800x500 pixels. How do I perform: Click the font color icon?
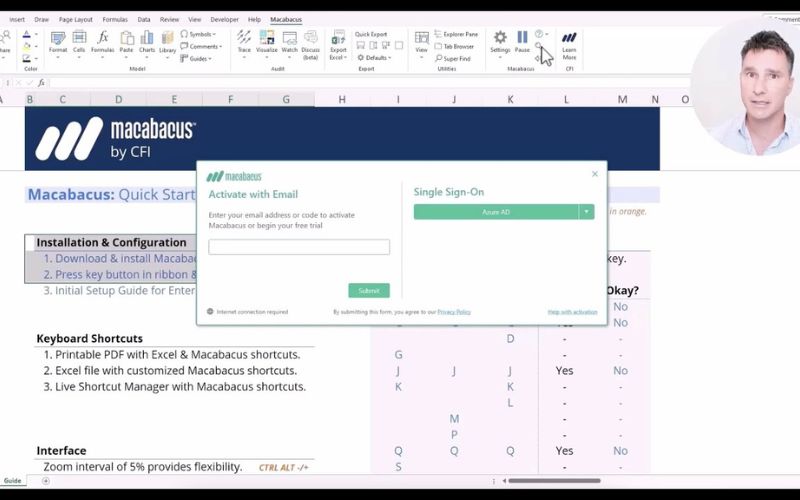[27, 35]
